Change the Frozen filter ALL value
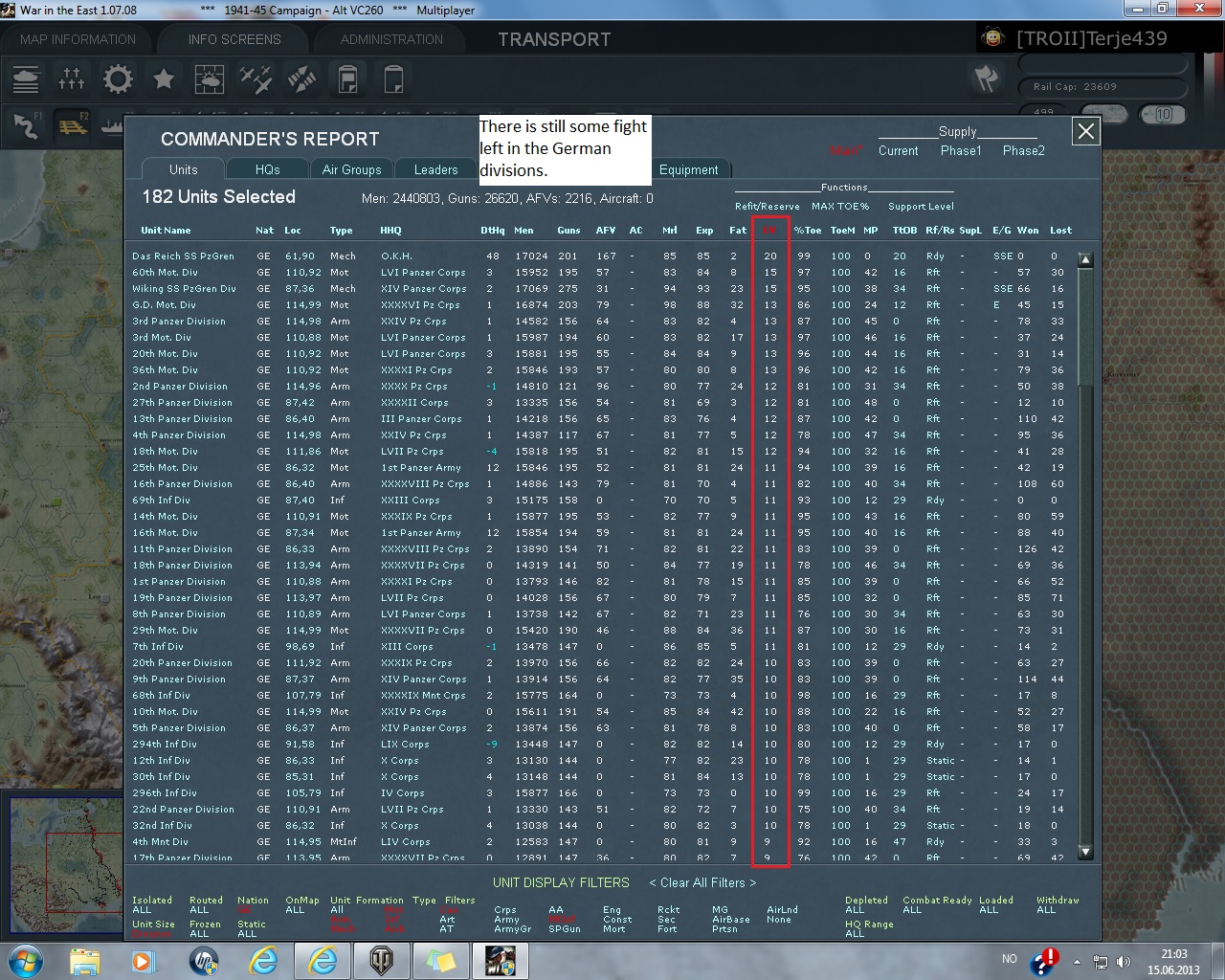Screen dimensions: 1225x980 [x=199, y=934]
